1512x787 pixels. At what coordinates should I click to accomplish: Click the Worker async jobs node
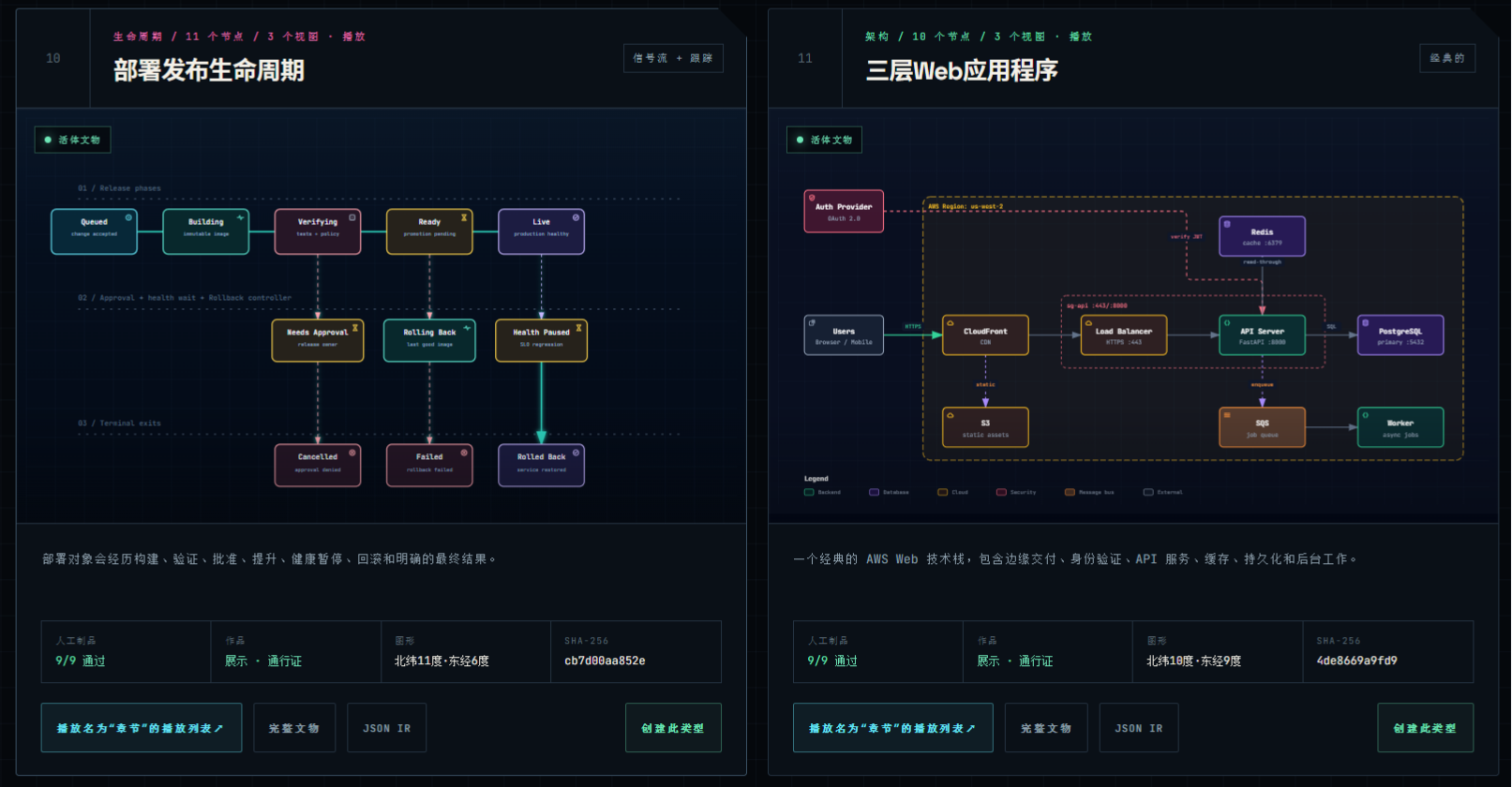(1400, 427)
